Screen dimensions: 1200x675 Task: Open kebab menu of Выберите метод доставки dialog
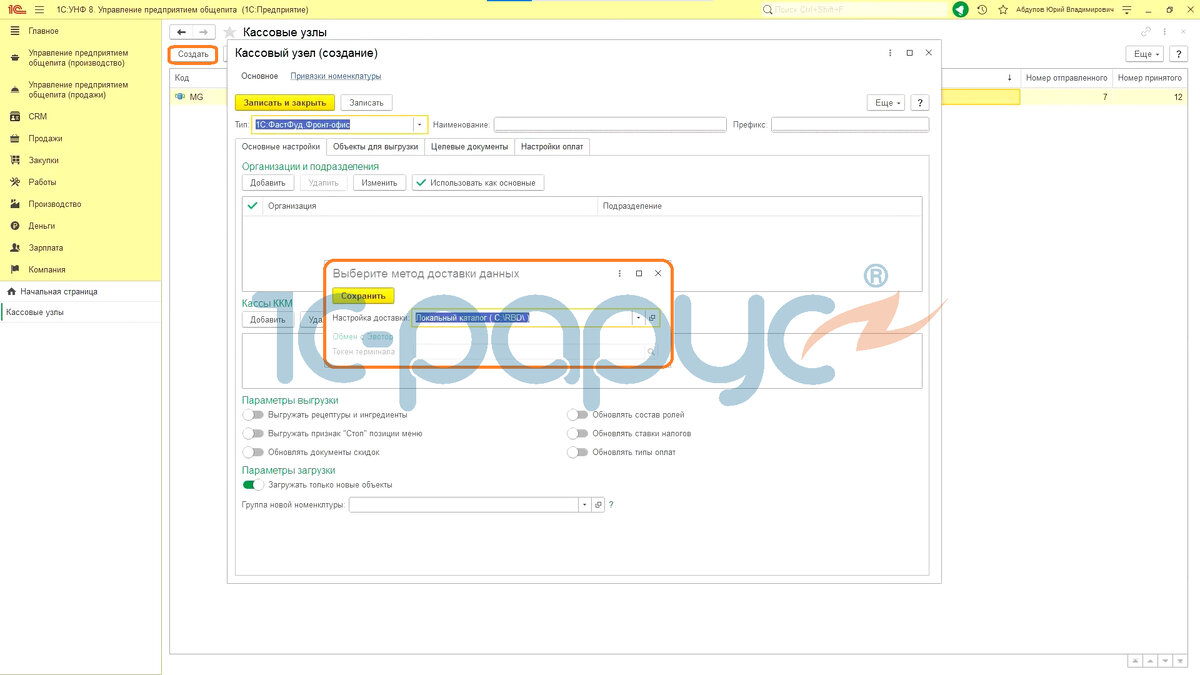(x=620, y=273)
